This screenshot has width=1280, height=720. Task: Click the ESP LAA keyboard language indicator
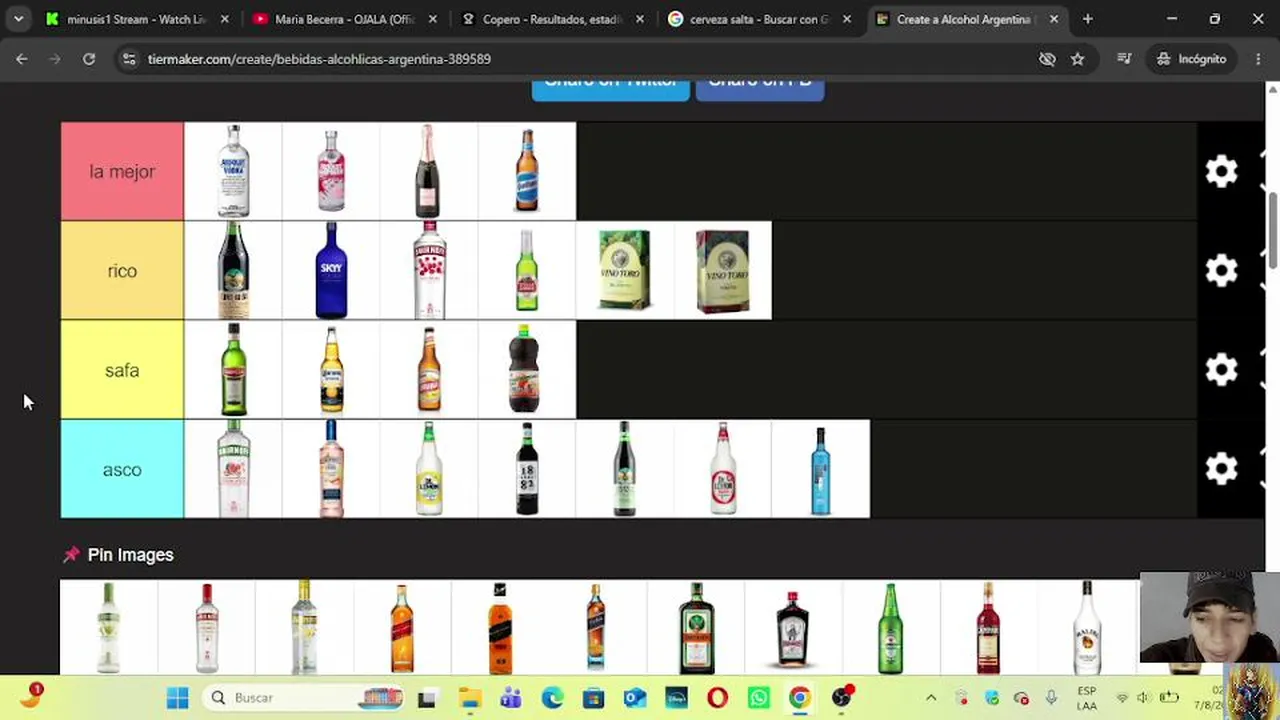pyautogui.click(x=1087, y=698)
